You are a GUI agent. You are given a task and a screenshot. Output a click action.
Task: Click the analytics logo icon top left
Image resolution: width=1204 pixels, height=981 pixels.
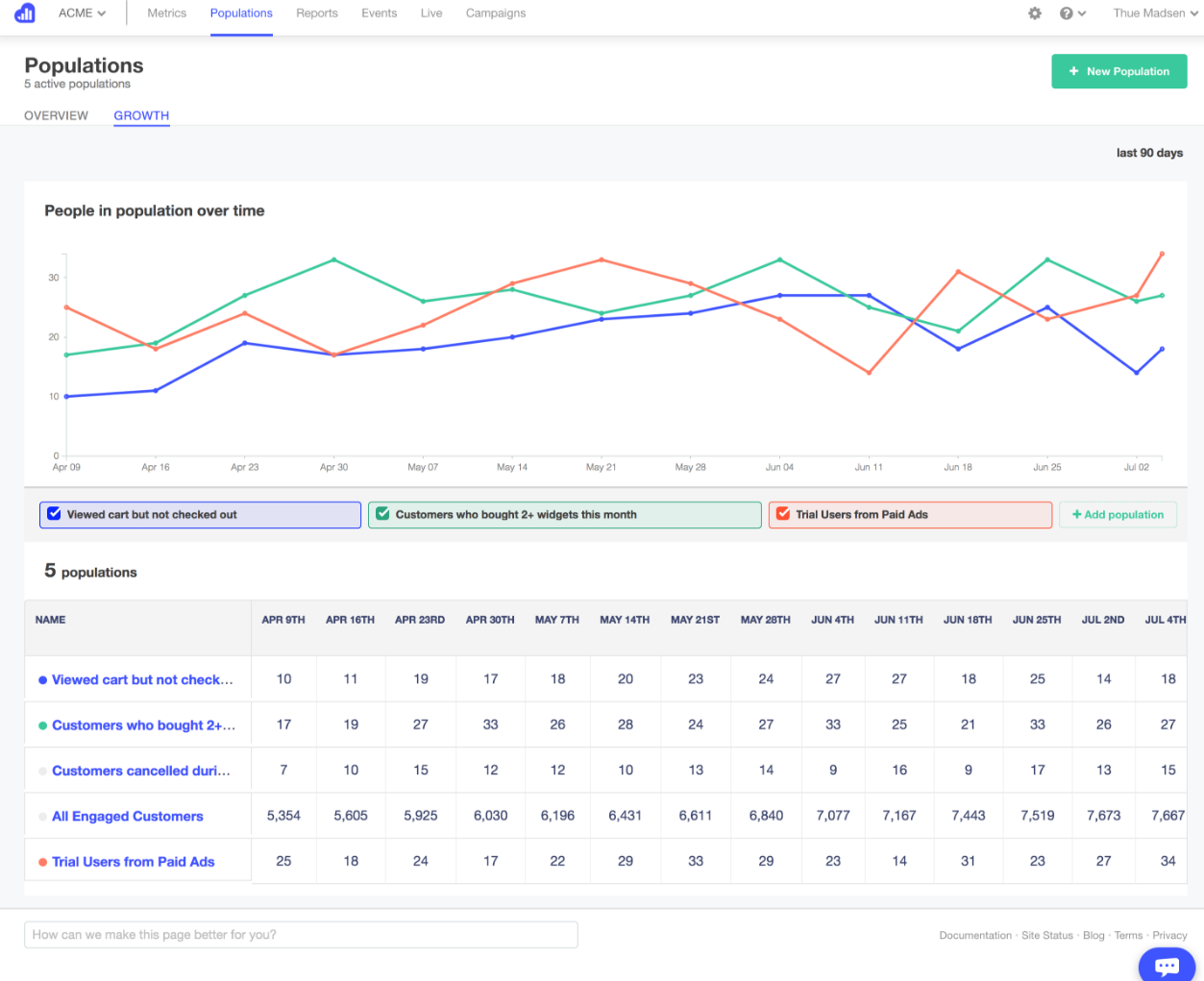[25, 12]
